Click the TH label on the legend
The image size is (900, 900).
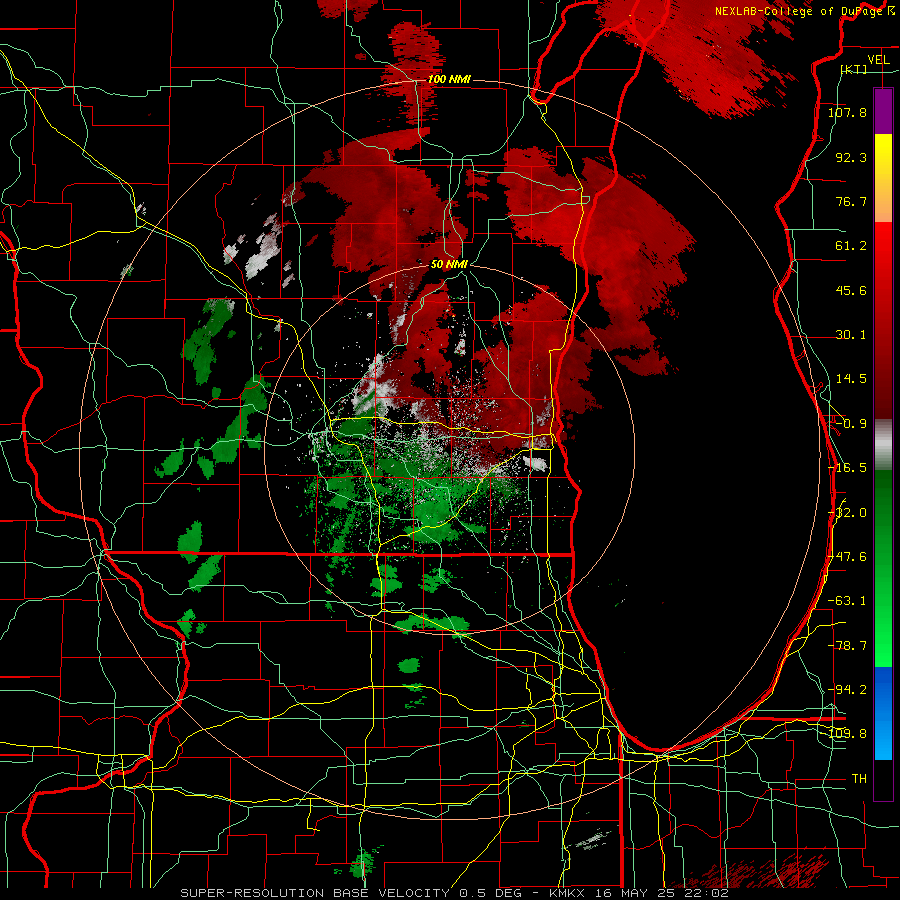pos(859,779)
